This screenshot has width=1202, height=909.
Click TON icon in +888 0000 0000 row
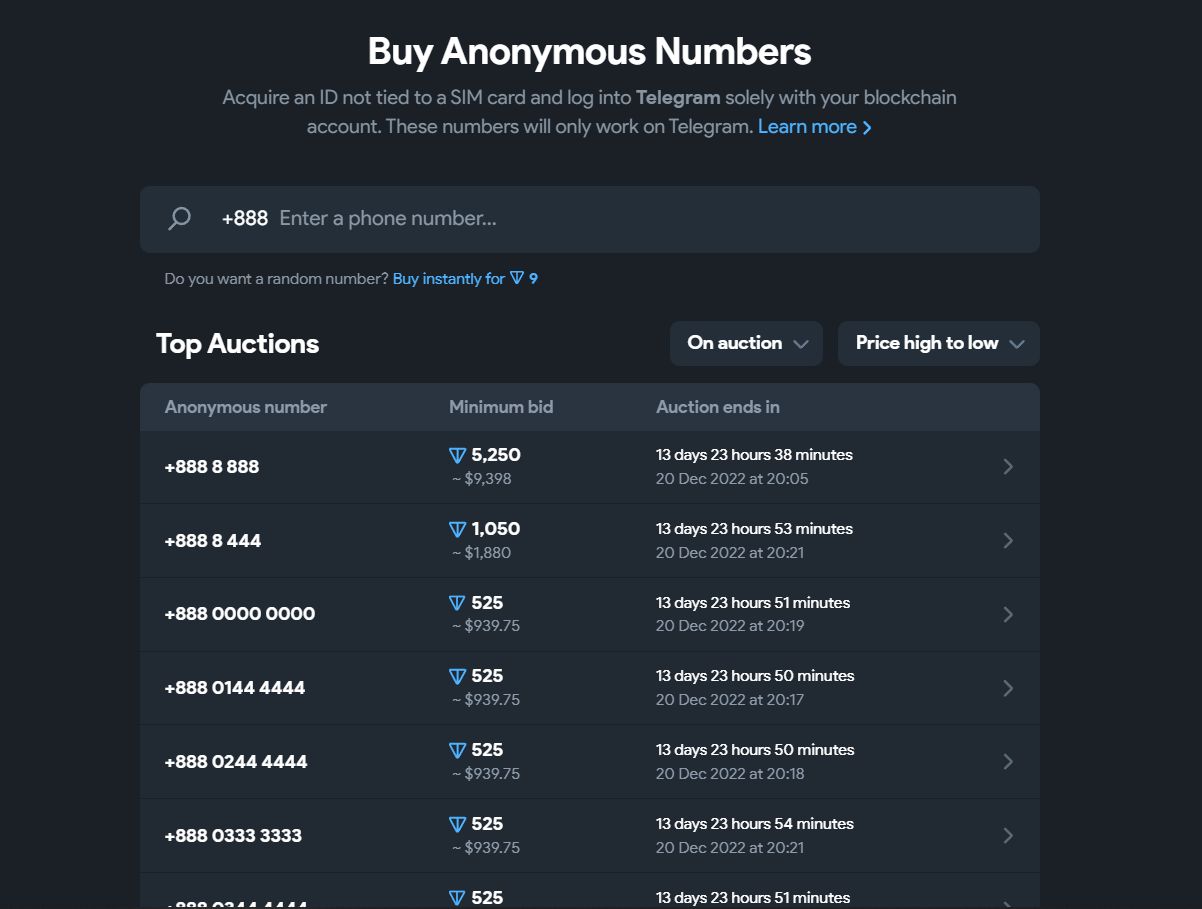(458, 603)
